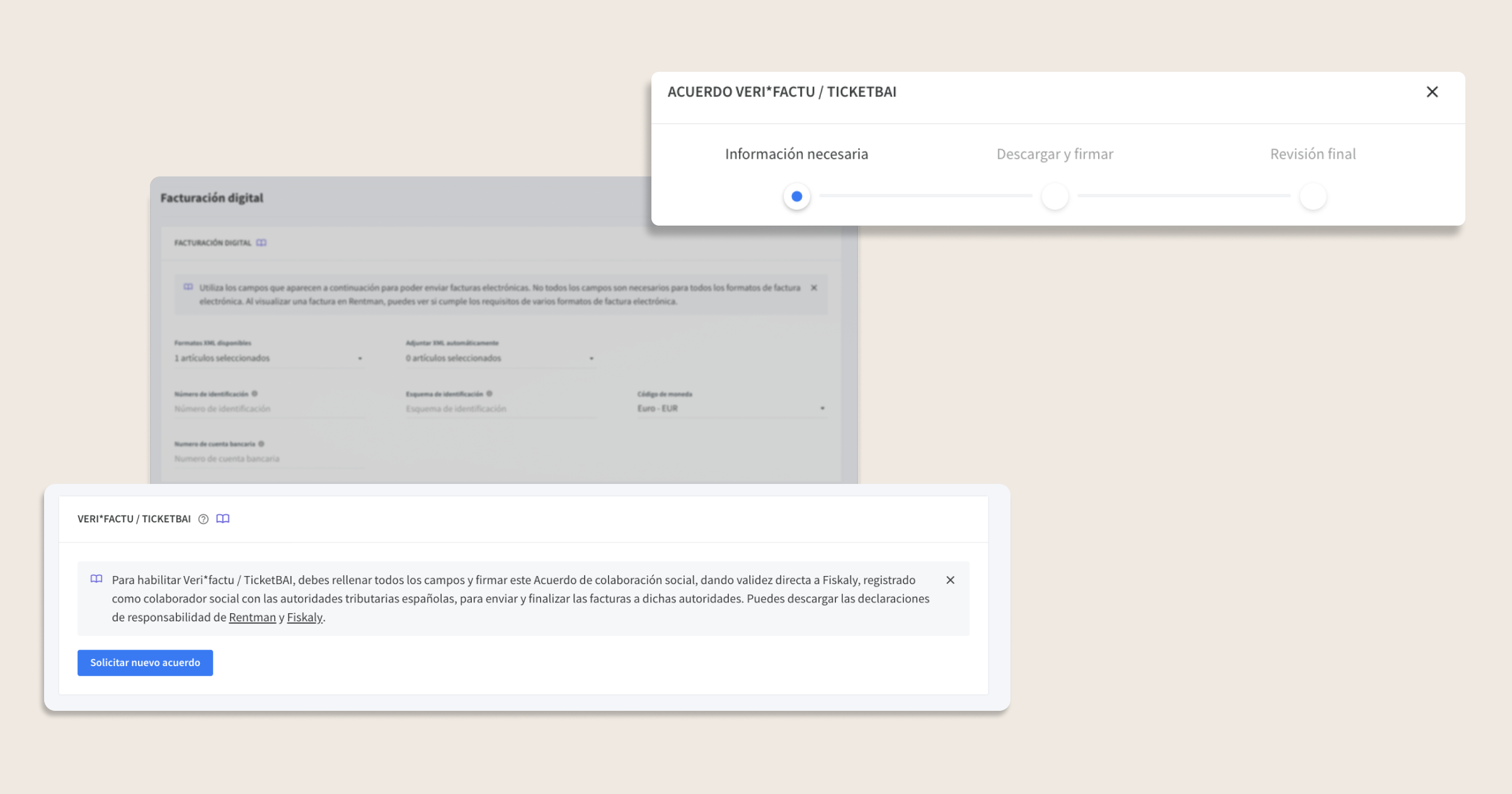The image size is (1512, 794).
Task: Click the Descargar y firmar step circle
Action: 1055,197
